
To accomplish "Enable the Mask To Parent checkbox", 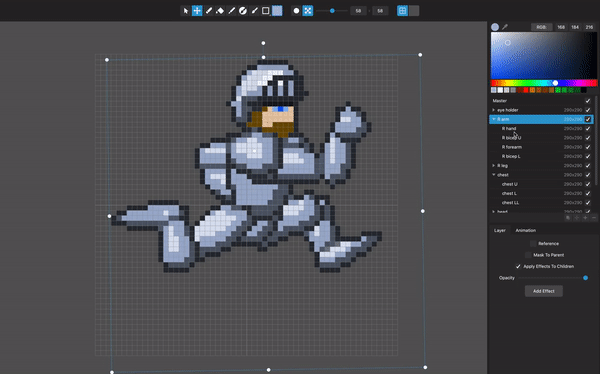I will point(528,255).
